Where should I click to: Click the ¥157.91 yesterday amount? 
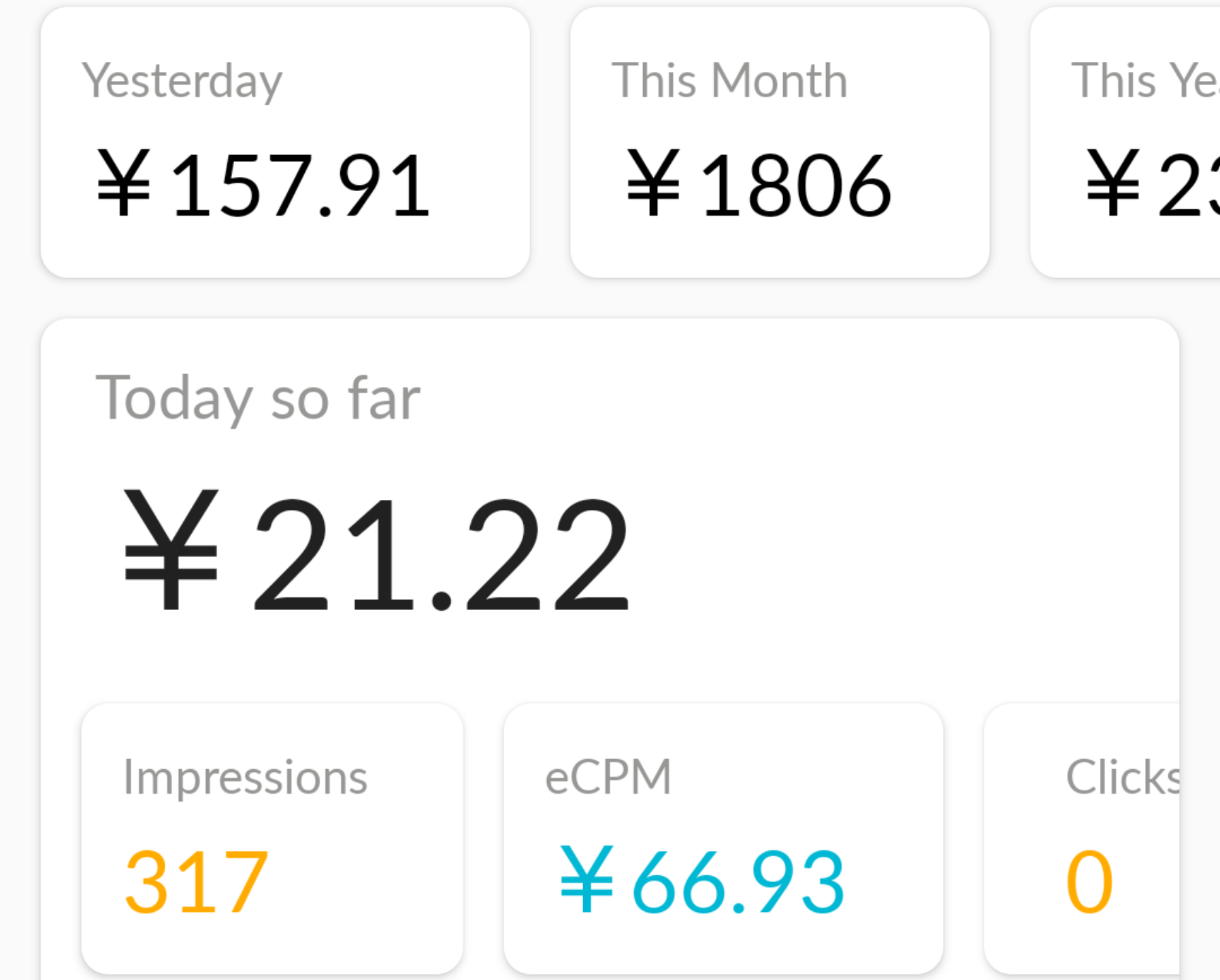pos(264,185)
